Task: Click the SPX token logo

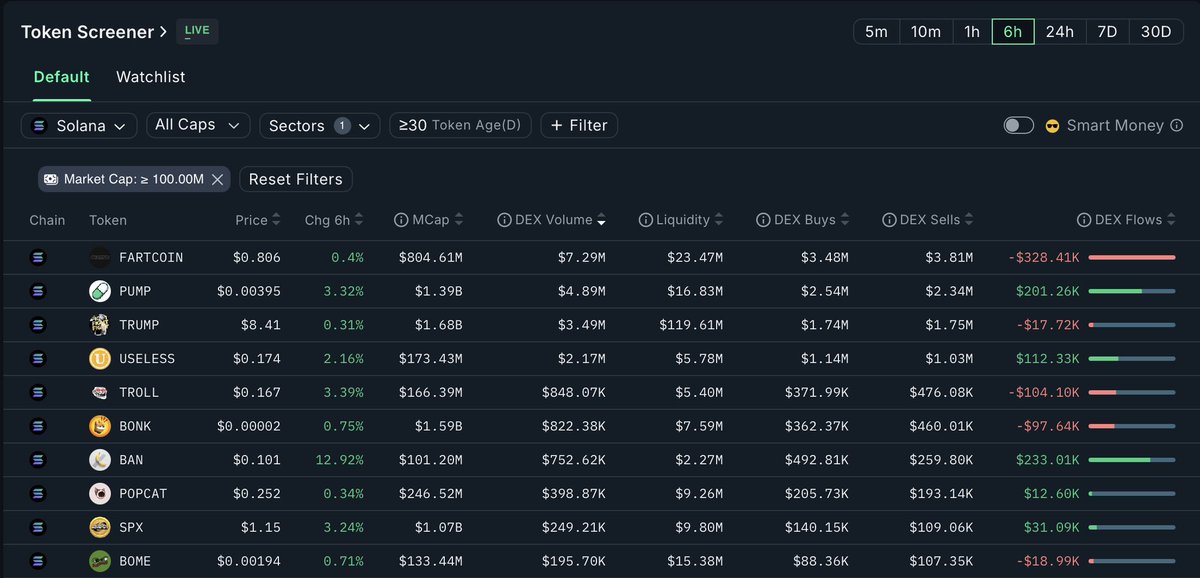Action: [x=99, y=527]
